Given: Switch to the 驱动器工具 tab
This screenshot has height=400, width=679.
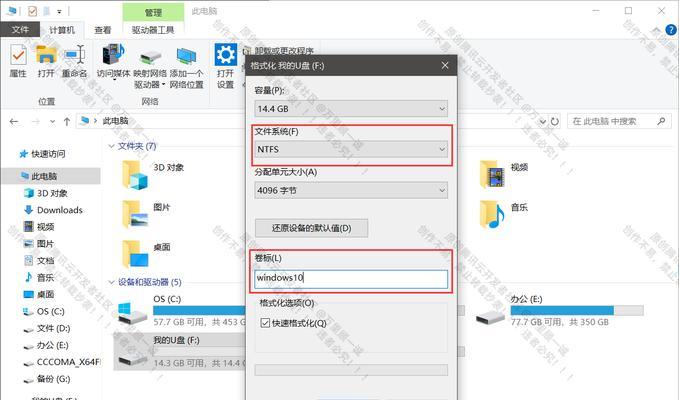Looking at the screenshot, I should tap(153, 30).
